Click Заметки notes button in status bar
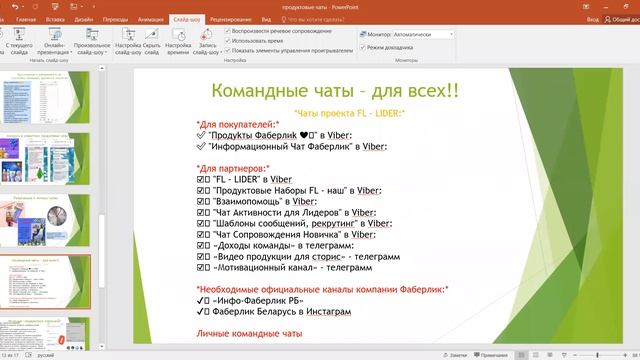The width and height of the screenshot is (640, 360). click(455, 355)
